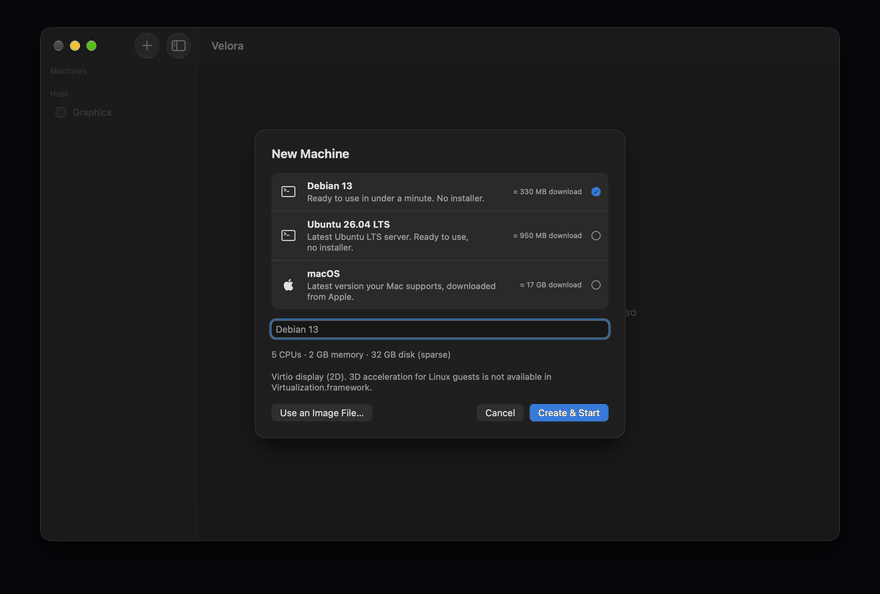
Task: Click the ≈ 17 GB download label
Action: coord(551,285)
